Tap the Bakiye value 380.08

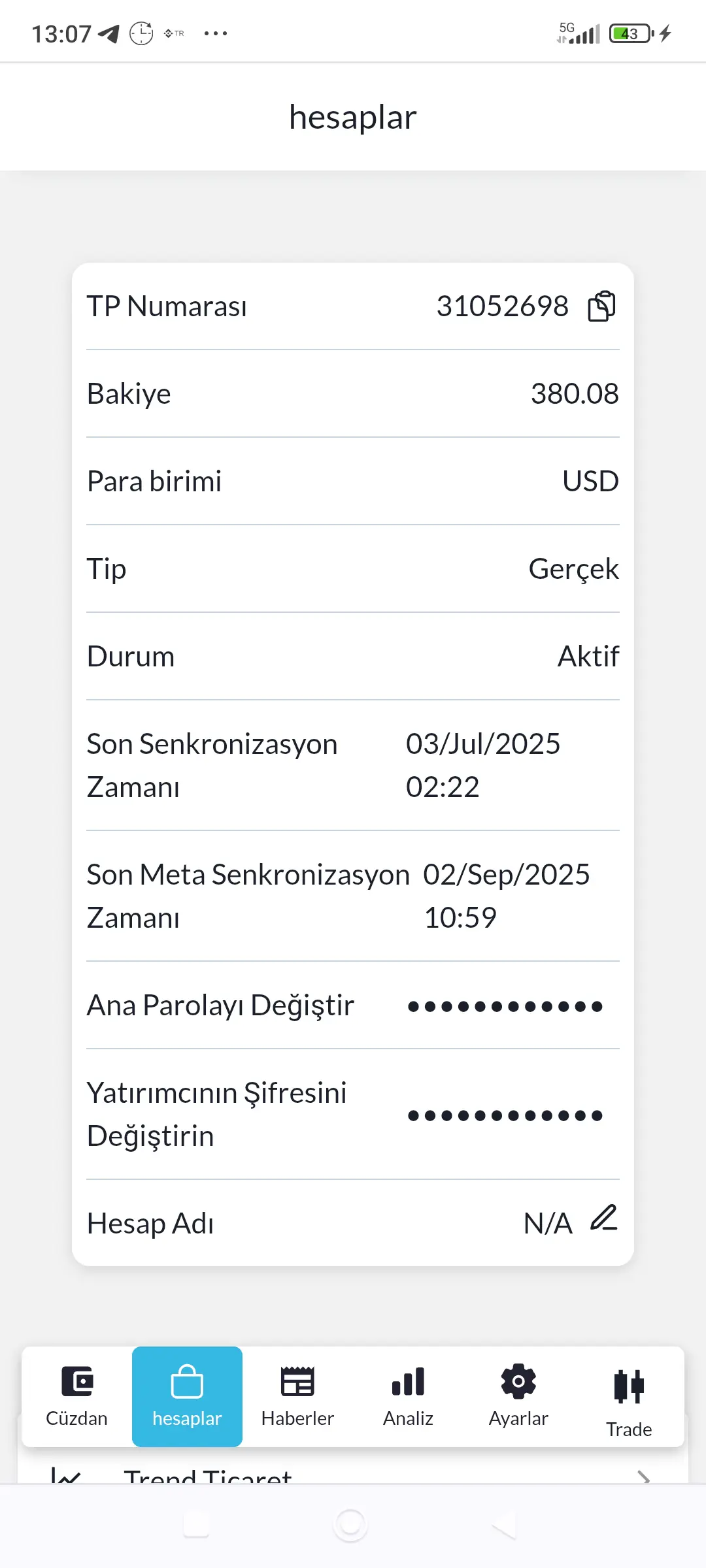[x=574, y=394]
